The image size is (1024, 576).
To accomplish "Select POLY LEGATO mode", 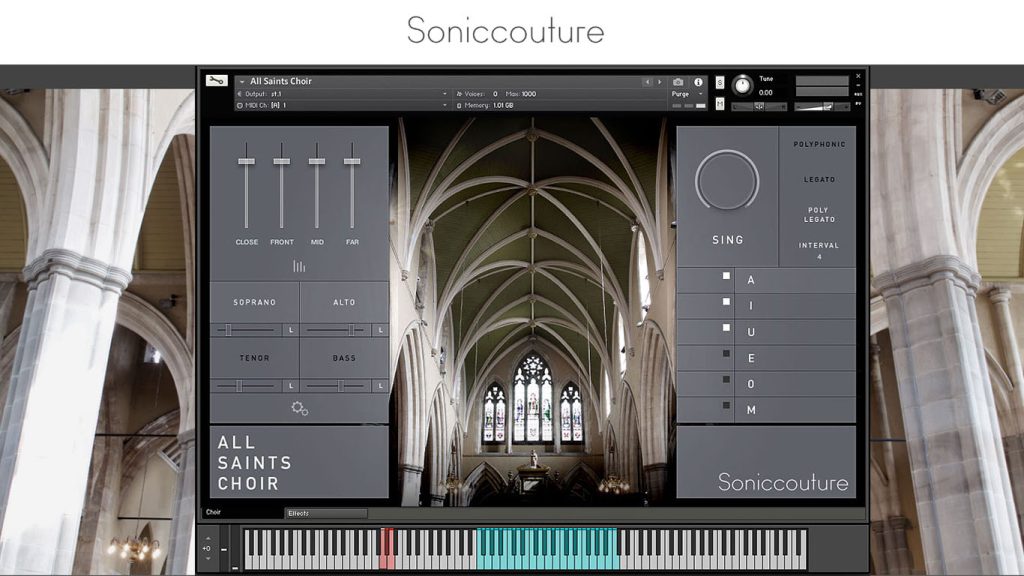I will tap(819, 215).
